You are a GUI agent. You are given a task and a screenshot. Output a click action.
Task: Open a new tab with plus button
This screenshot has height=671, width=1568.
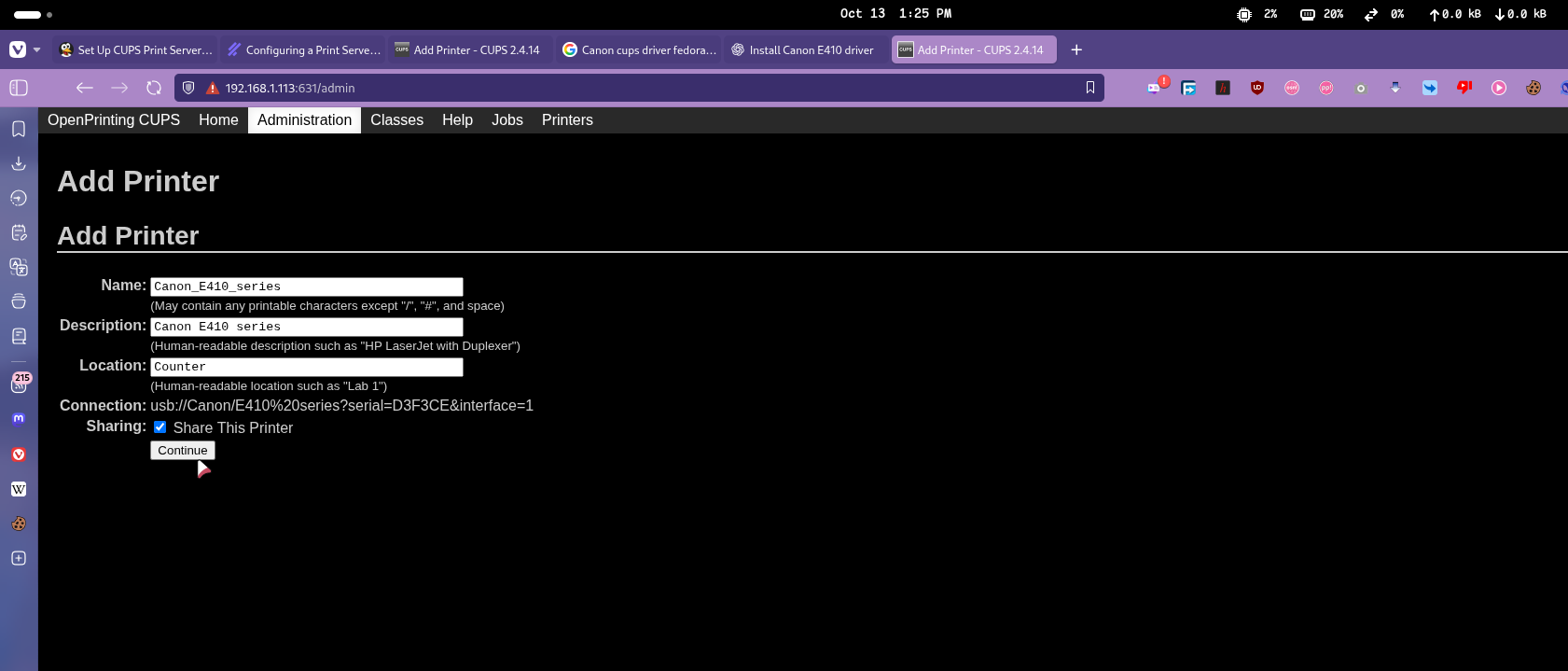point(1076,49)
